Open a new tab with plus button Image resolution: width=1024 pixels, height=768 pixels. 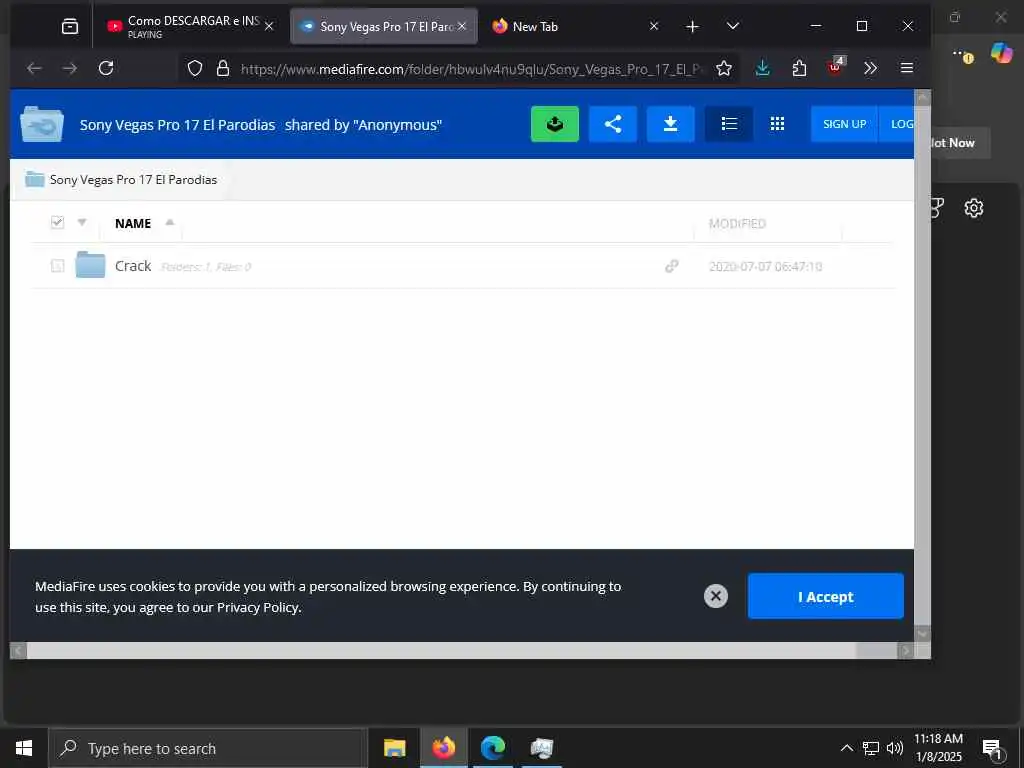(x=692, y=26)
